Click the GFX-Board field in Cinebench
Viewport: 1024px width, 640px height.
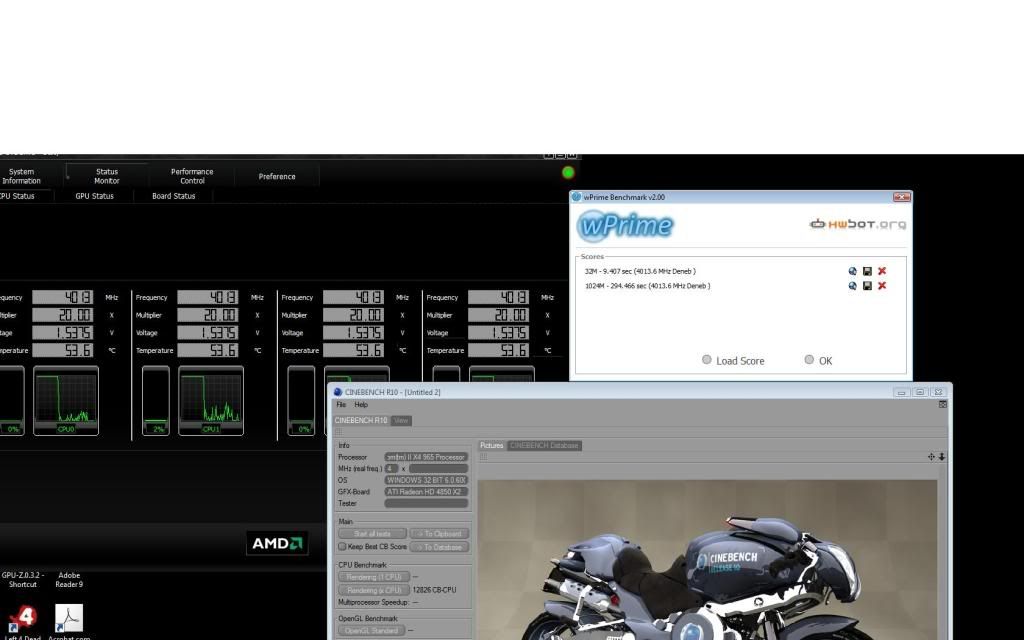(x=426, y=492)
